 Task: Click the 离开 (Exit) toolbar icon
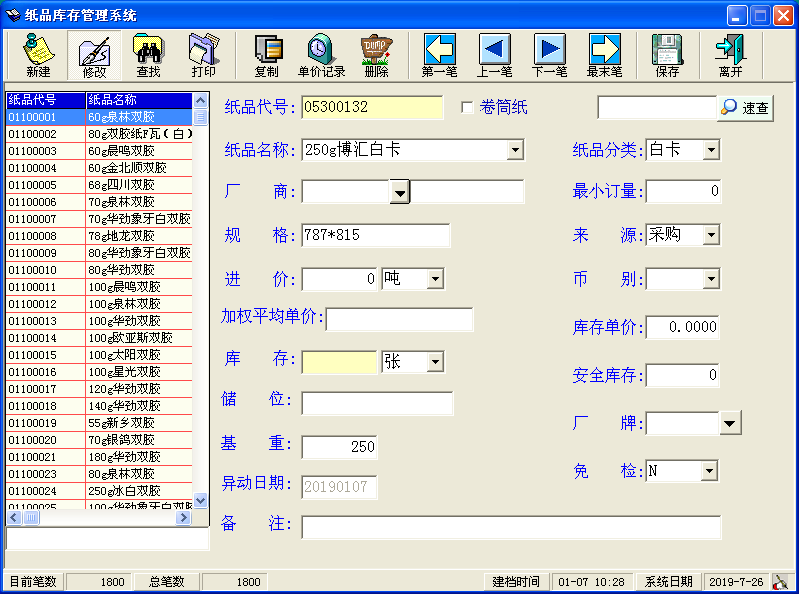[x=731, y=55]
